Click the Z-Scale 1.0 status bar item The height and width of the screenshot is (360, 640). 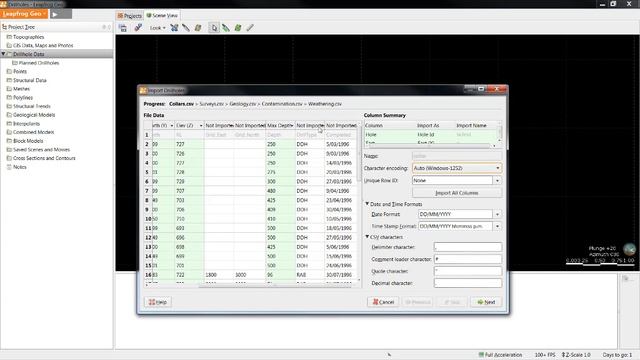pyautogui.click(x=576, y=355)
